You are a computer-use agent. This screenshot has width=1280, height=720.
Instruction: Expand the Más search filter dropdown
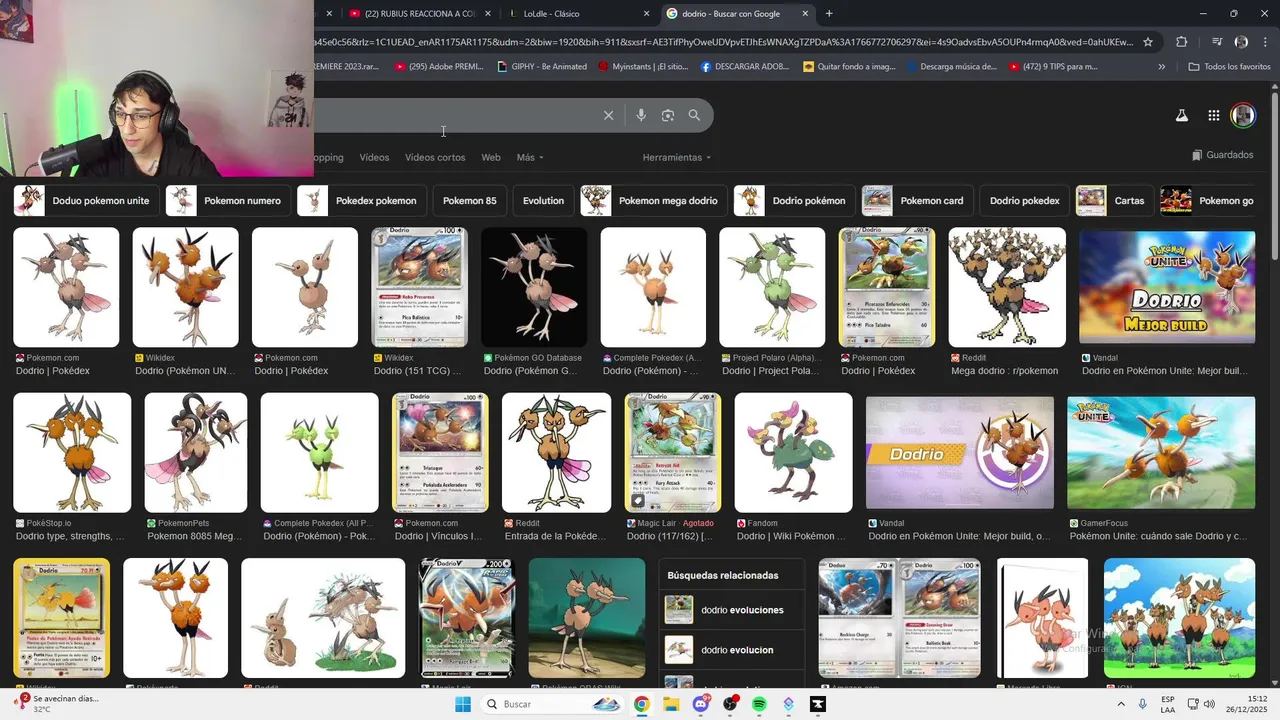(530, 157)
